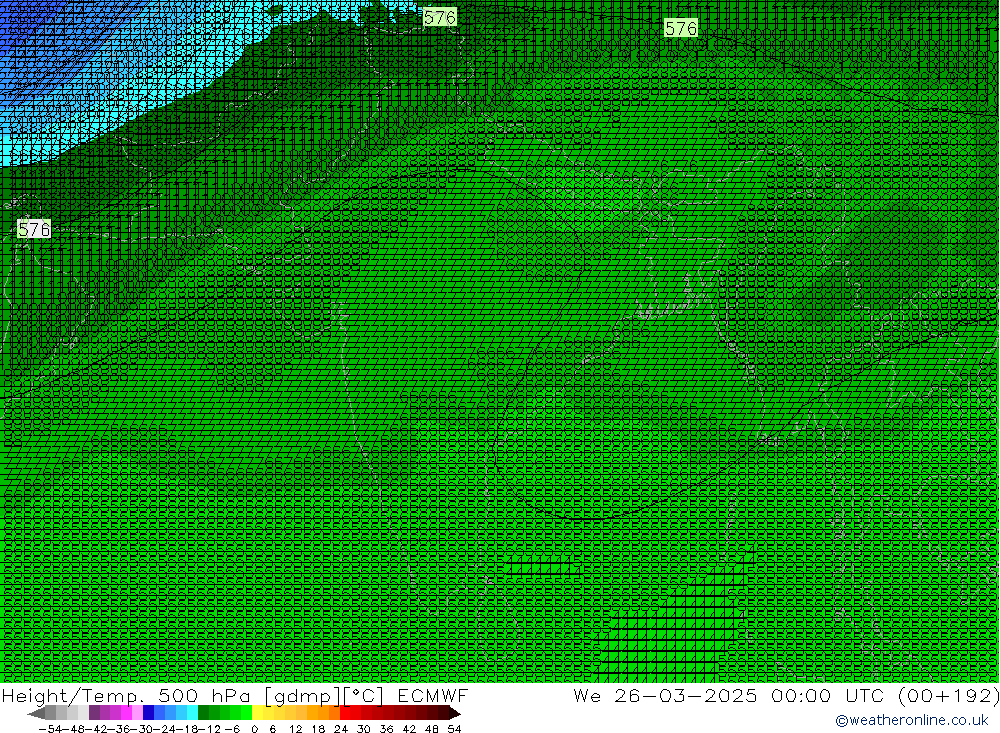Click the '(00+192)' forecast hour text
Screen dimensions: 1000x733
(x=949, y=695)
